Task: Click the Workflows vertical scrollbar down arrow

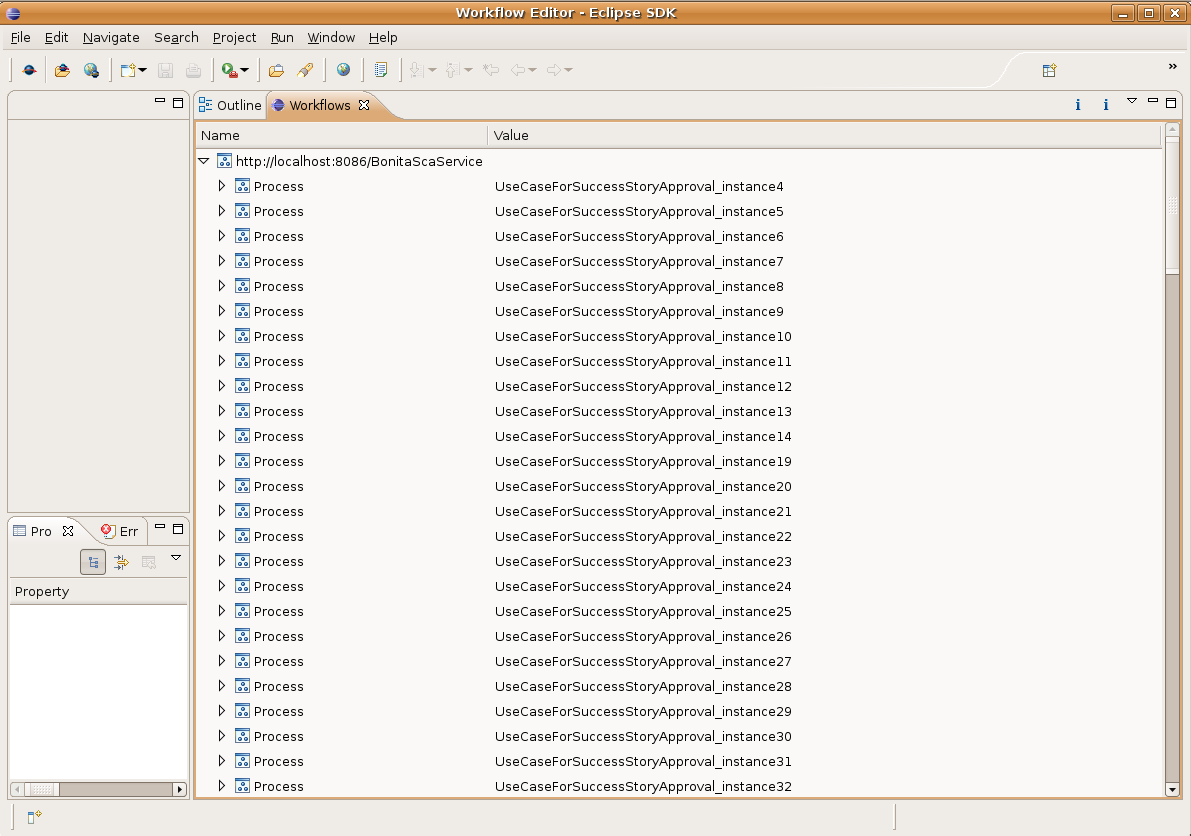Action: [1172, 790]
